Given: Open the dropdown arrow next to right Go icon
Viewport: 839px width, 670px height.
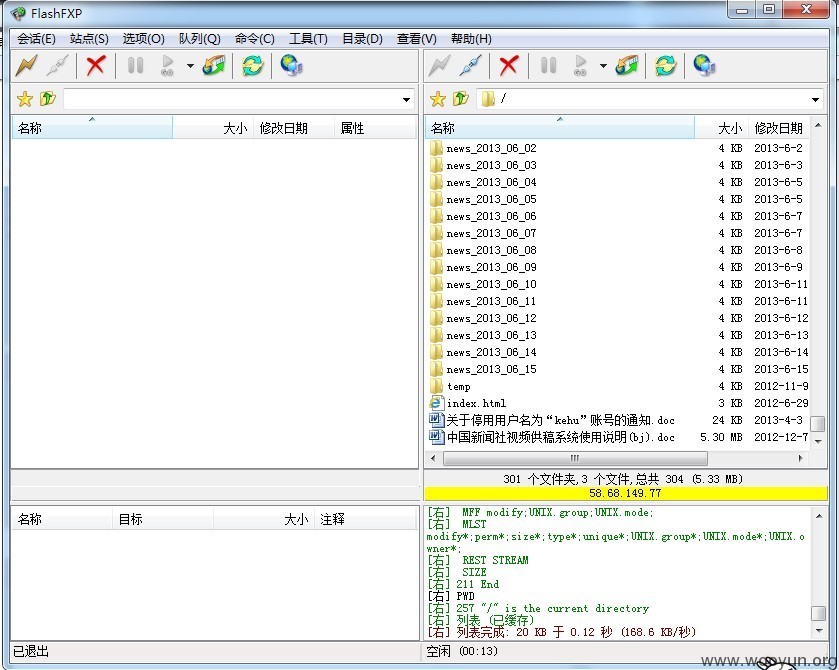Looking at the screenshot, I should 604,66.
